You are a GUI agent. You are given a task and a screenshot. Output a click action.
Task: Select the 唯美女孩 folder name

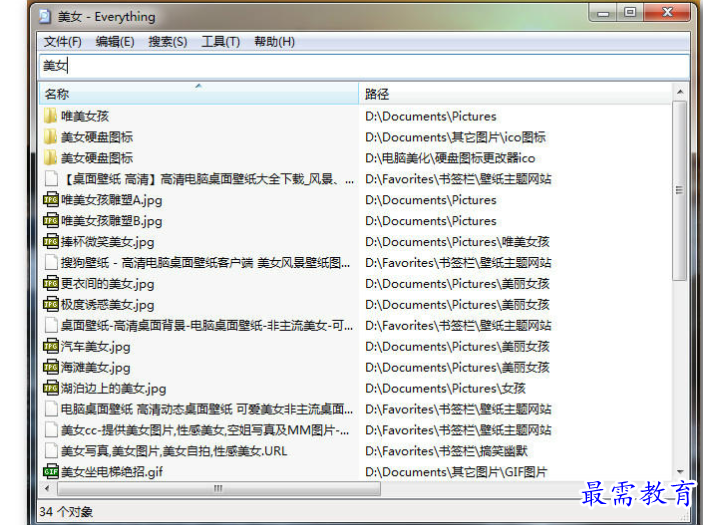(x=85, y=116)
